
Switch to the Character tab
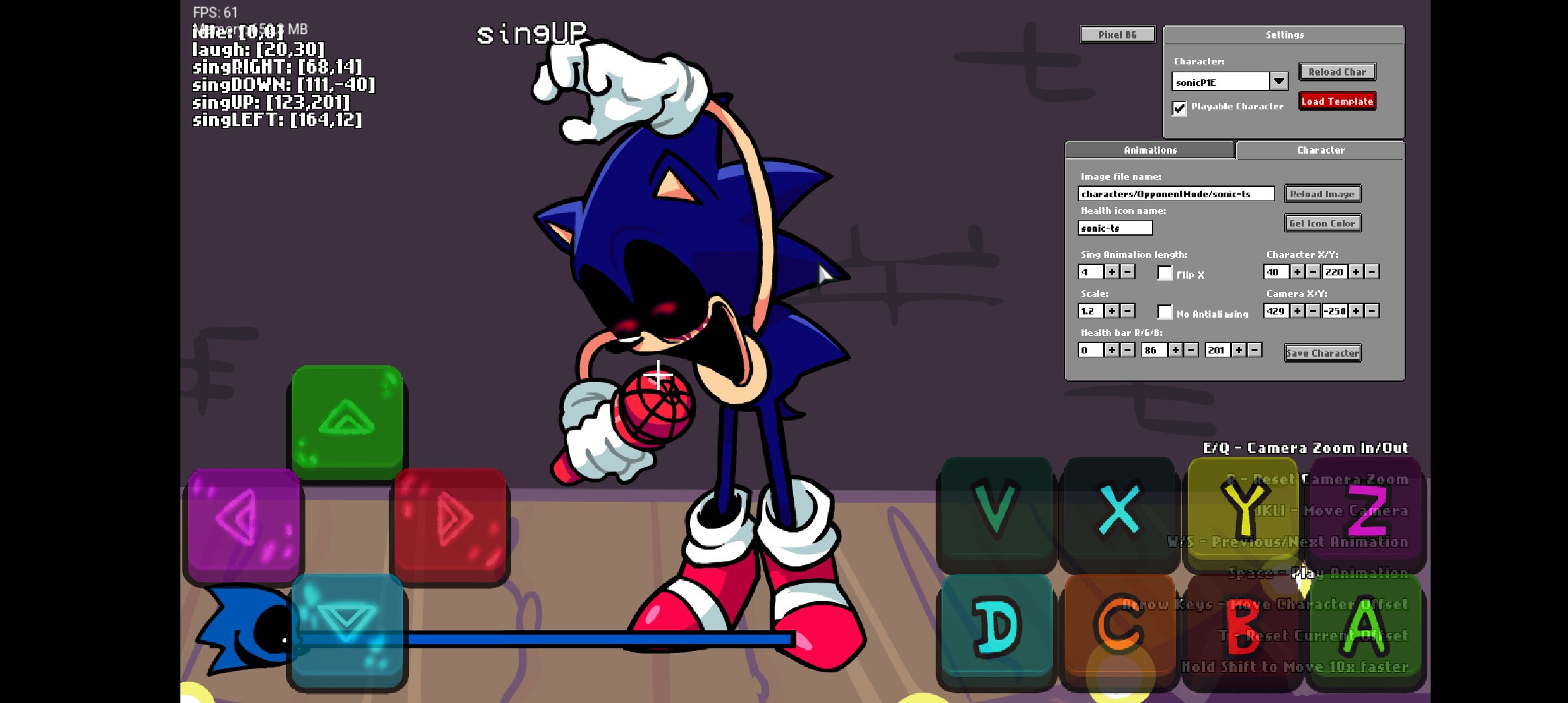1320,150
